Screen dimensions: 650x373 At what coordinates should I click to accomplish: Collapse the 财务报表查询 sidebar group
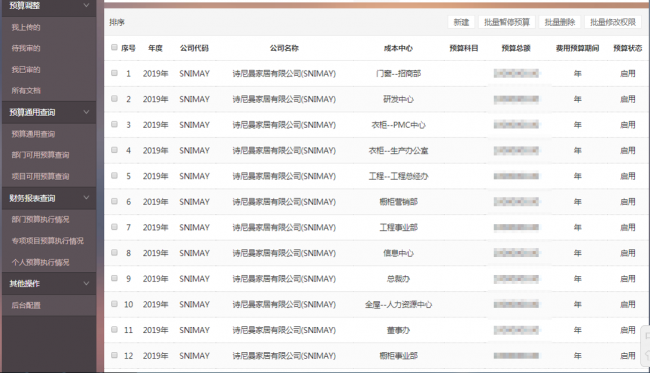click(86, 198)
